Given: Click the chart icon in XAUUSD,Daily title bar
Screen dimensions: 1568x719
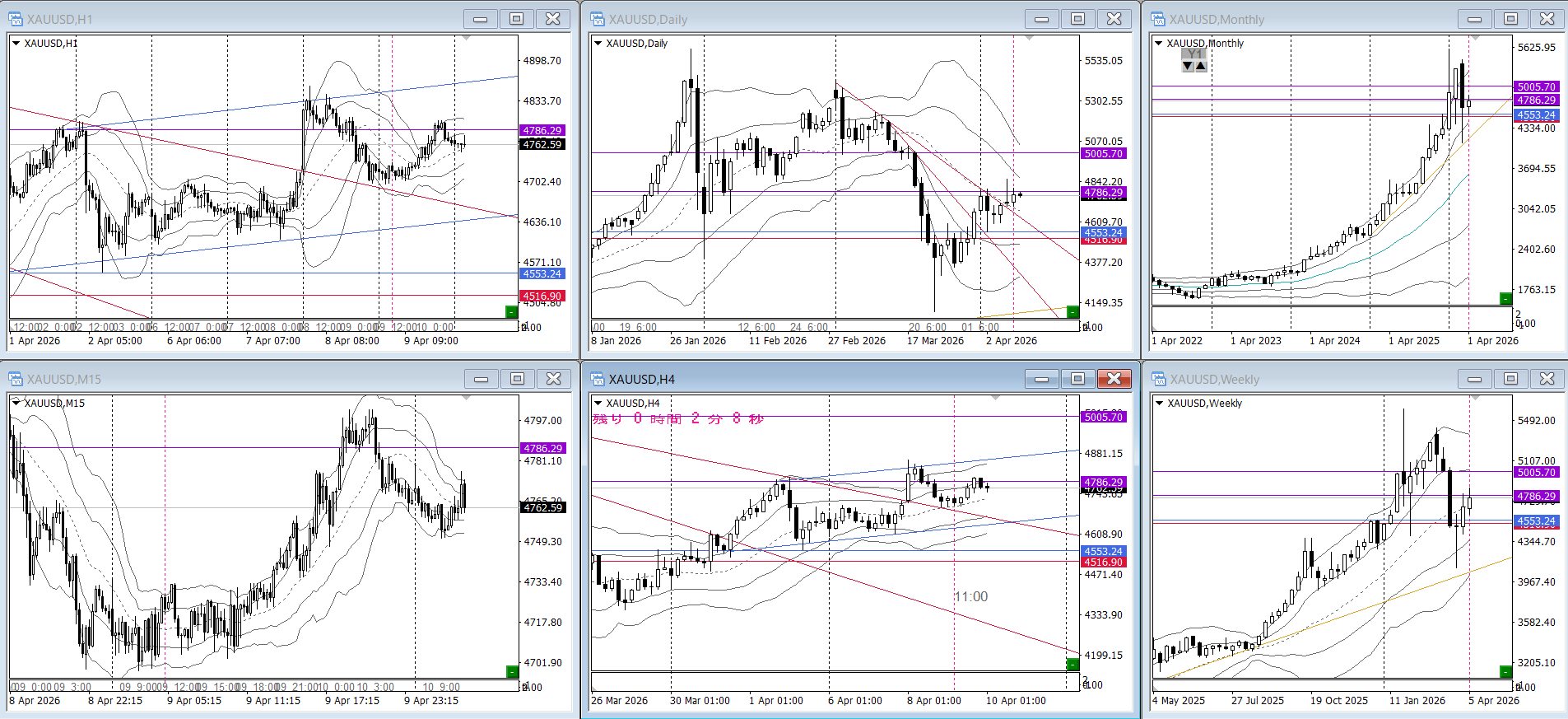Looking at the screenshot, I should (598, 19).
